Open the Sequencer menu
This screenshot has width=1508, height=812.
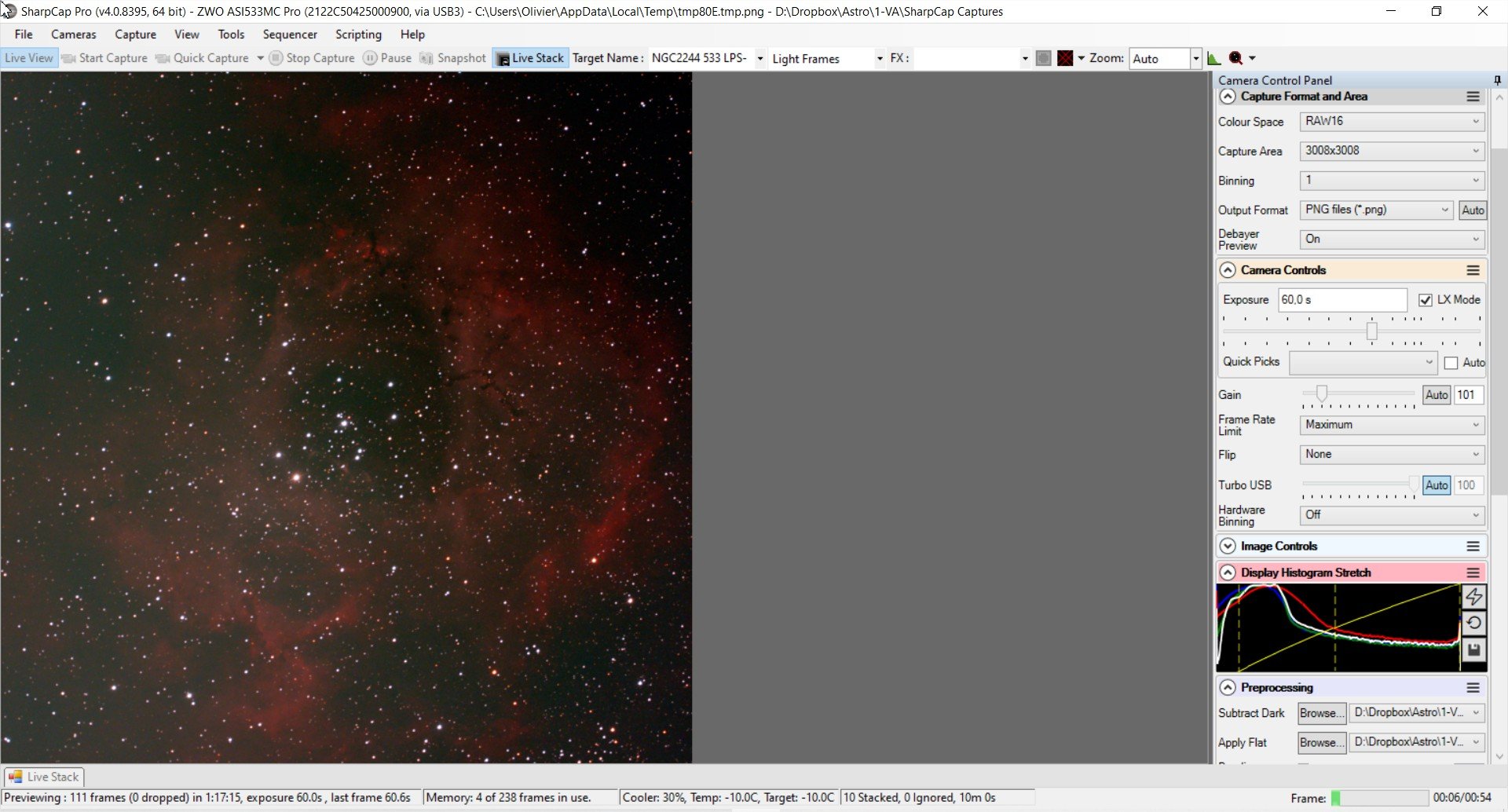click(x=290, y=35)
